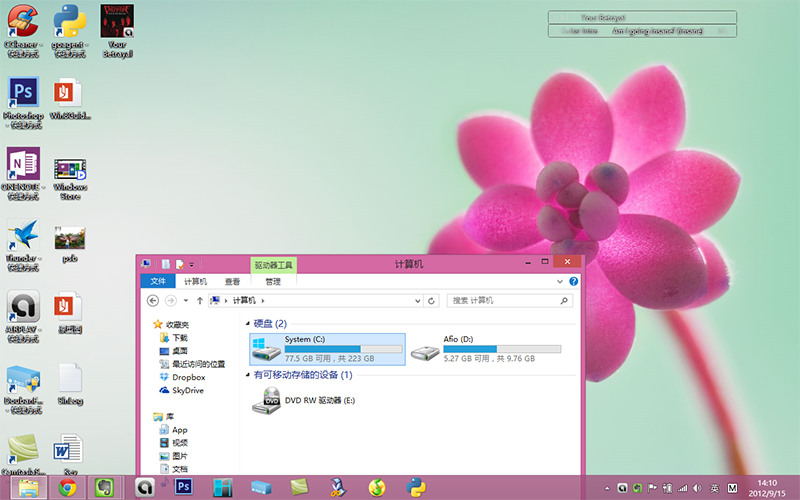Open the Camtasia shortcut on the desktop
The width and height of the screenshot is (800, 500).
23,454
